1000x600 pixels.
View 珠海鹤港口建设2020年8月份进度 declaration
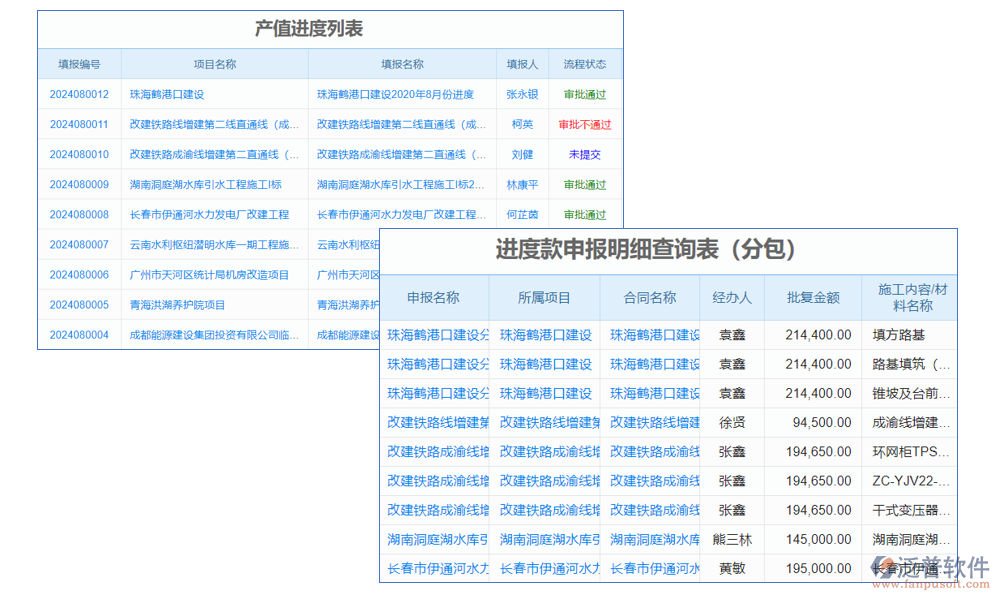coord(396,95)
